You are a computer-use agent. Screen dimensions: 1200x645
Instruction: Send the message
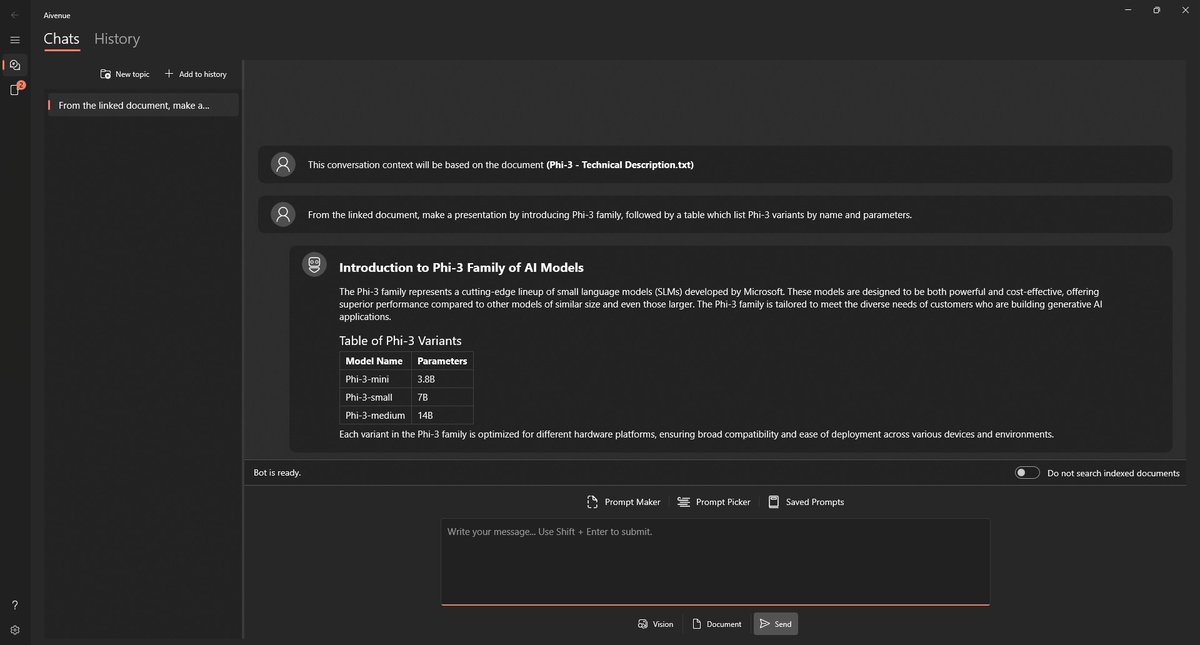coord(775,624)
